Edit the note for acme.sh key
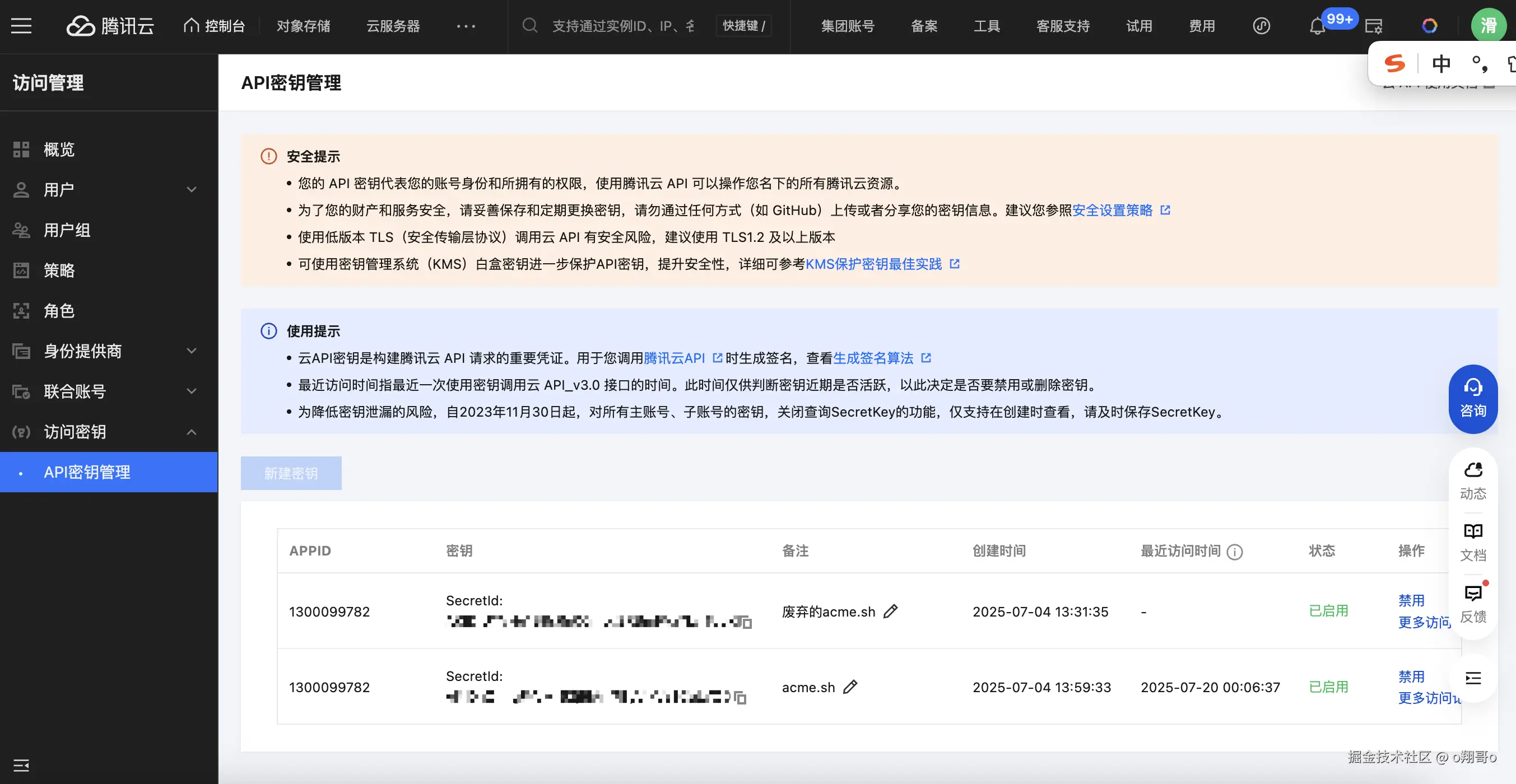The width and height of the screenshot is (1516, 784). (850, 687)
